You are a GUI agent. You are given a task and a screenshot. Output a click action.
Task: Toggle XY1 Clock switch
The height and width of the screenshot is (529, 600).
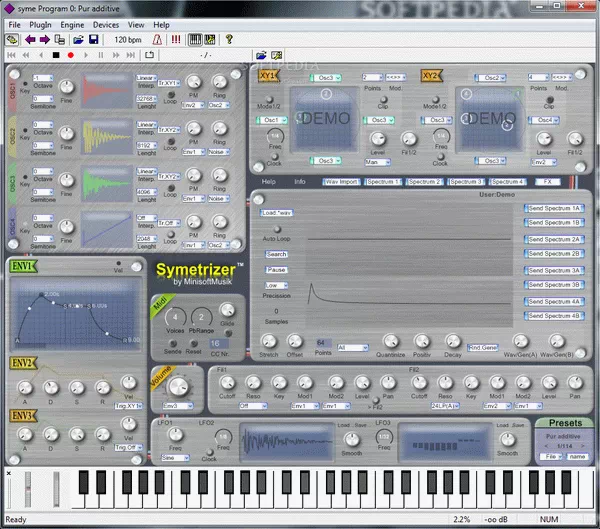tap(274, 156)
